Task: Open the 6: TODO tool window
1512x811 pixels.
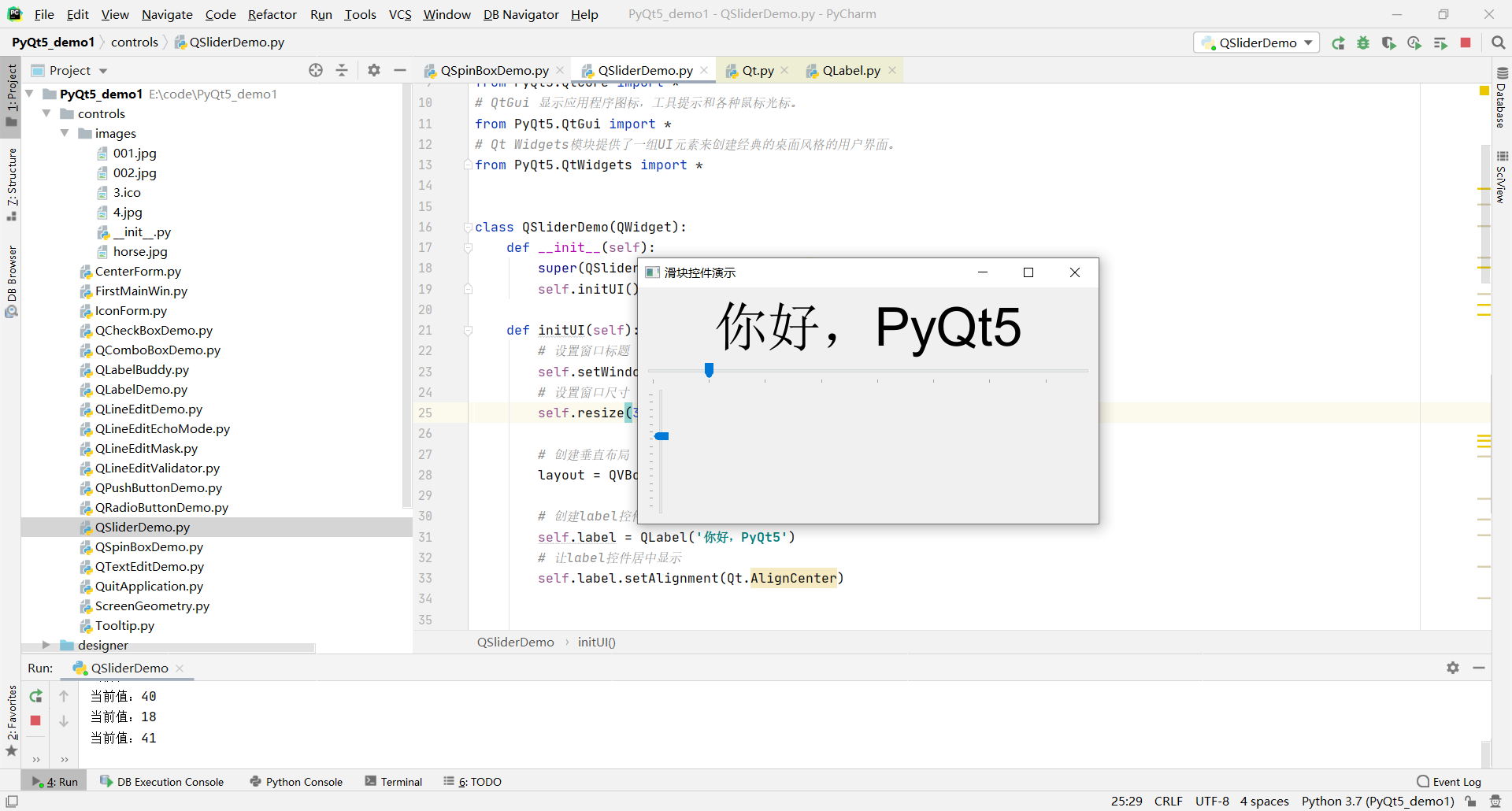Action: [x=472, y=782]
